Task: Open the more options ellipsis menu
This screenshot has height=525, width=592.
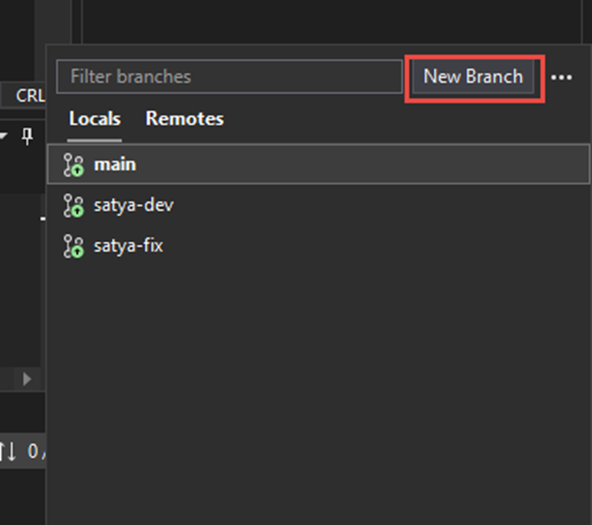Action: [x=561, y=77]
